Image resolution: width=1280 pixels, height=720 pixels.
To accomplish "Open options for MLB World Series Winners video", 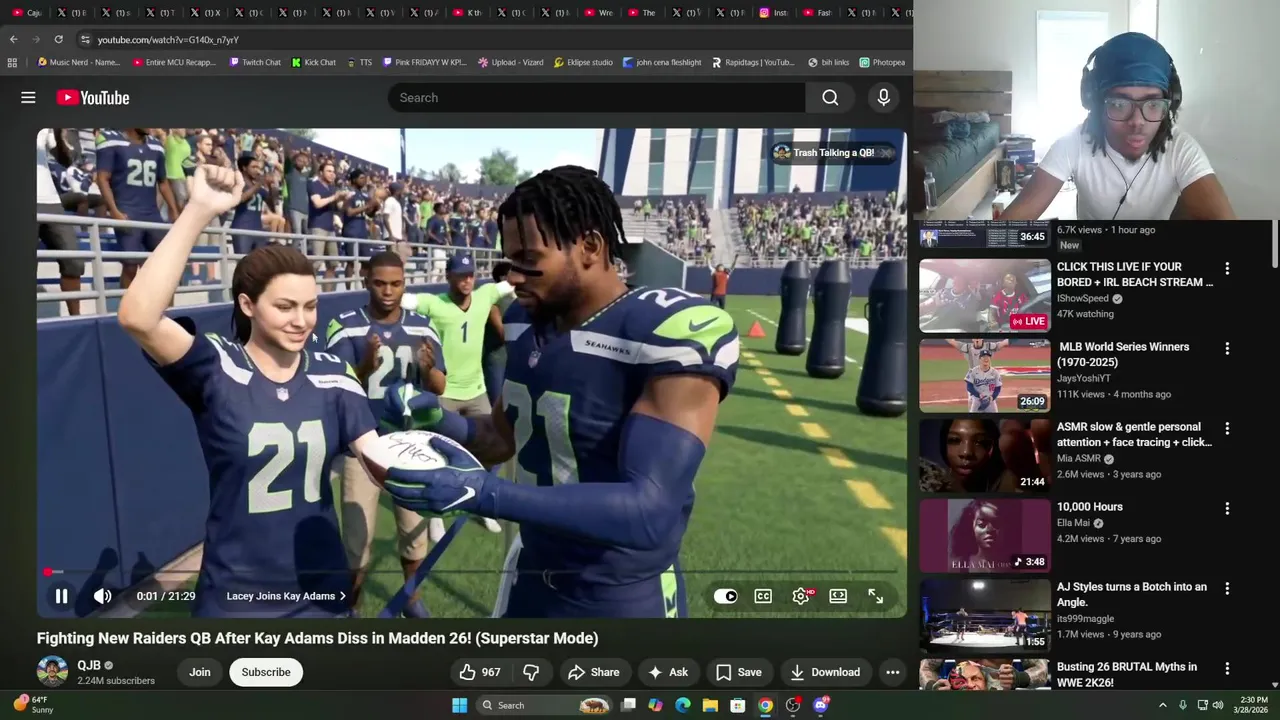I will pyautogui.click(x=1227, y=348).
